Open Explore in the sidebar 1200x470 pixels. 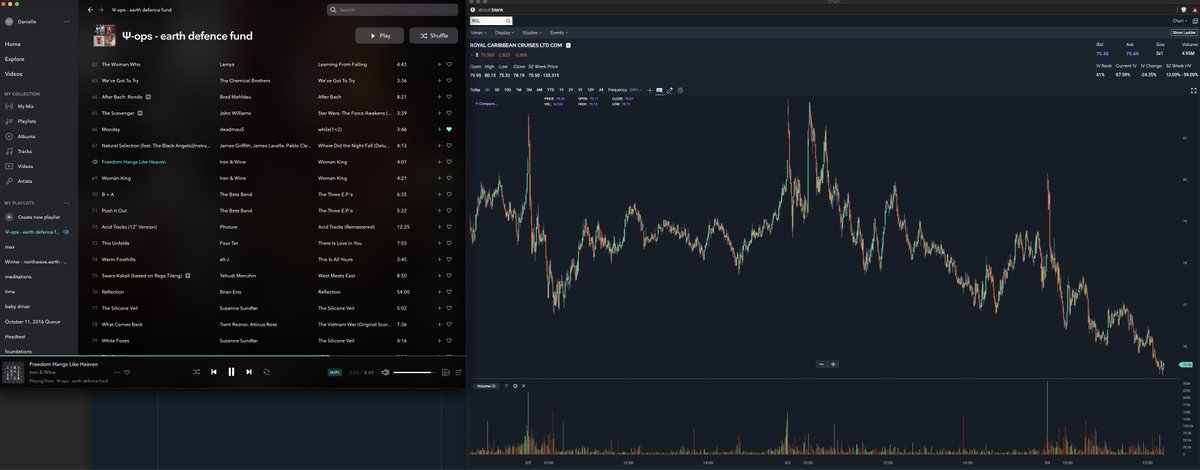coord(15,59)
